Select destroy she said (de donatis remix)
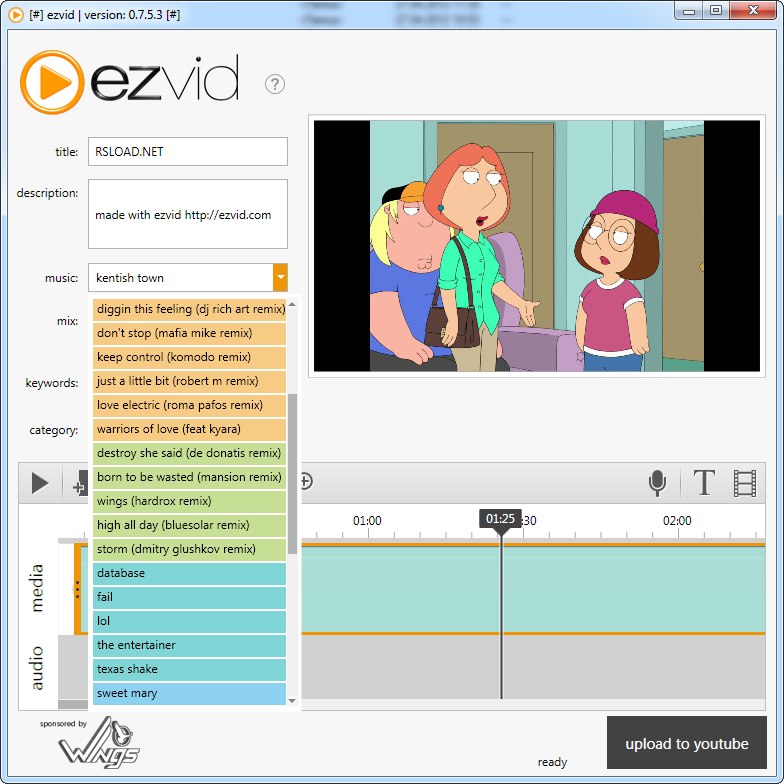Image resolution: width=784 pixels, height=784 pixels. (190, 453)
